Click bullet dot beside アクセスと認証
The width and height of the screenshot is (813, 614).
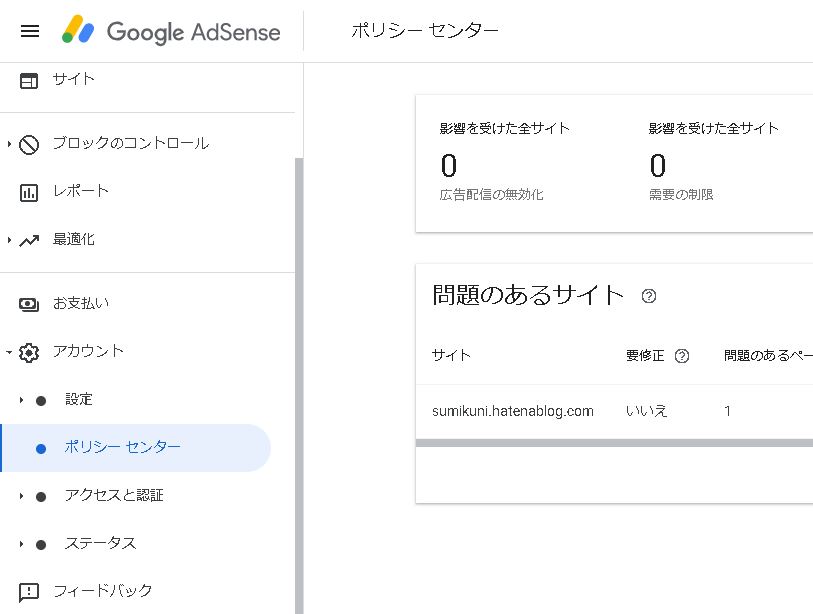tap(41, 496)
